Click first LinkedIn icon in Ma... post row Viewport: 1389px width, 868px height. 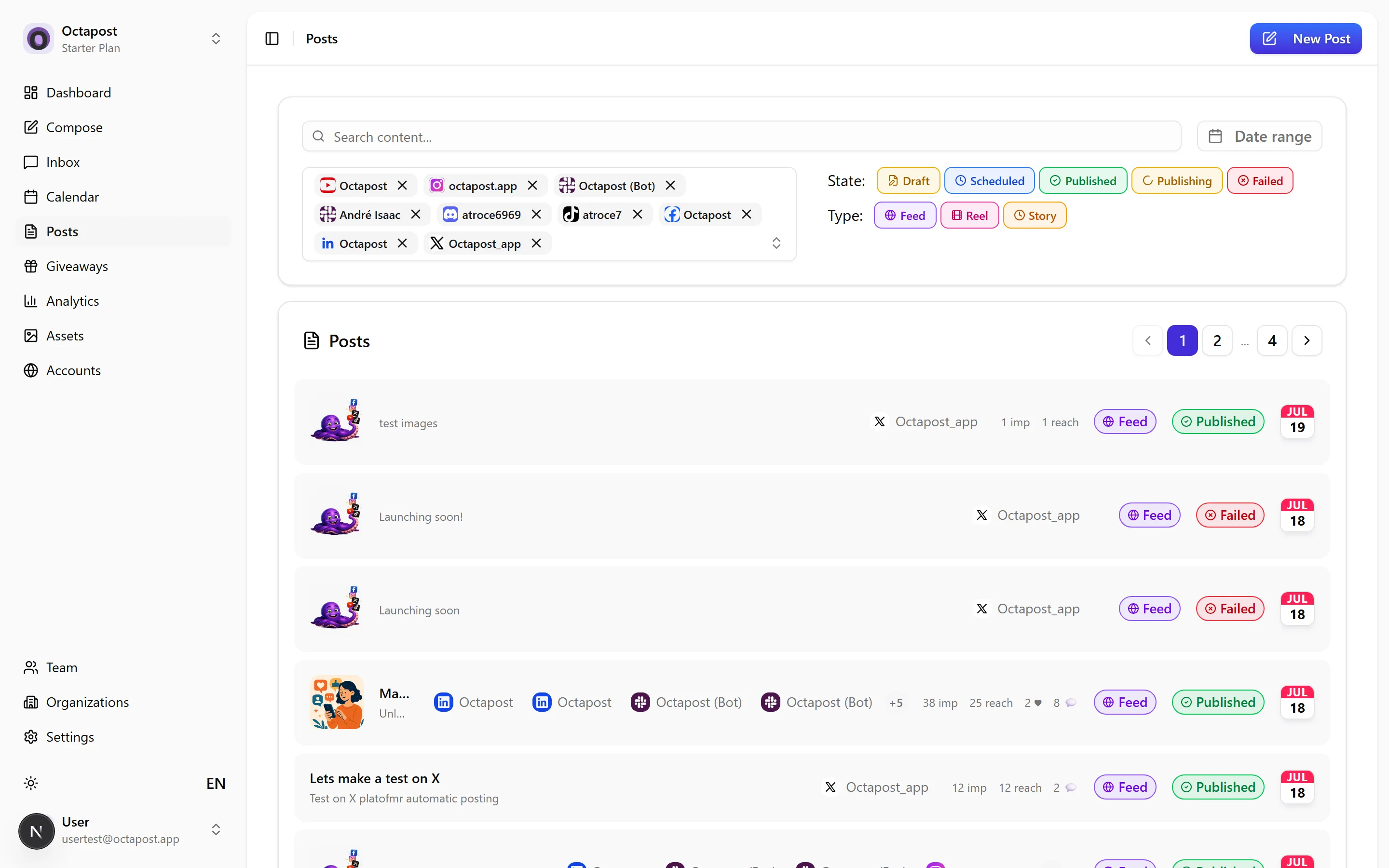click(x=444, y=702)
